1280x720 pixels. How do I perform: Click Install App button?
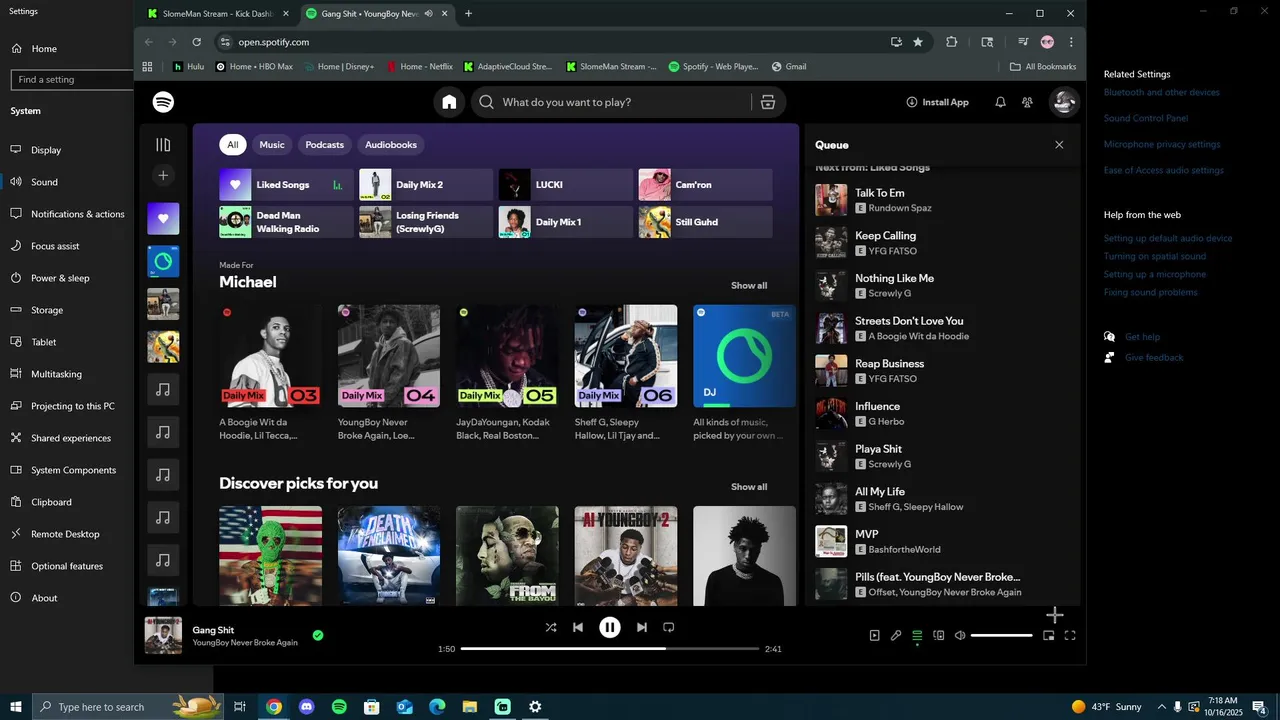pyautogui.click(x=937, y=102)
